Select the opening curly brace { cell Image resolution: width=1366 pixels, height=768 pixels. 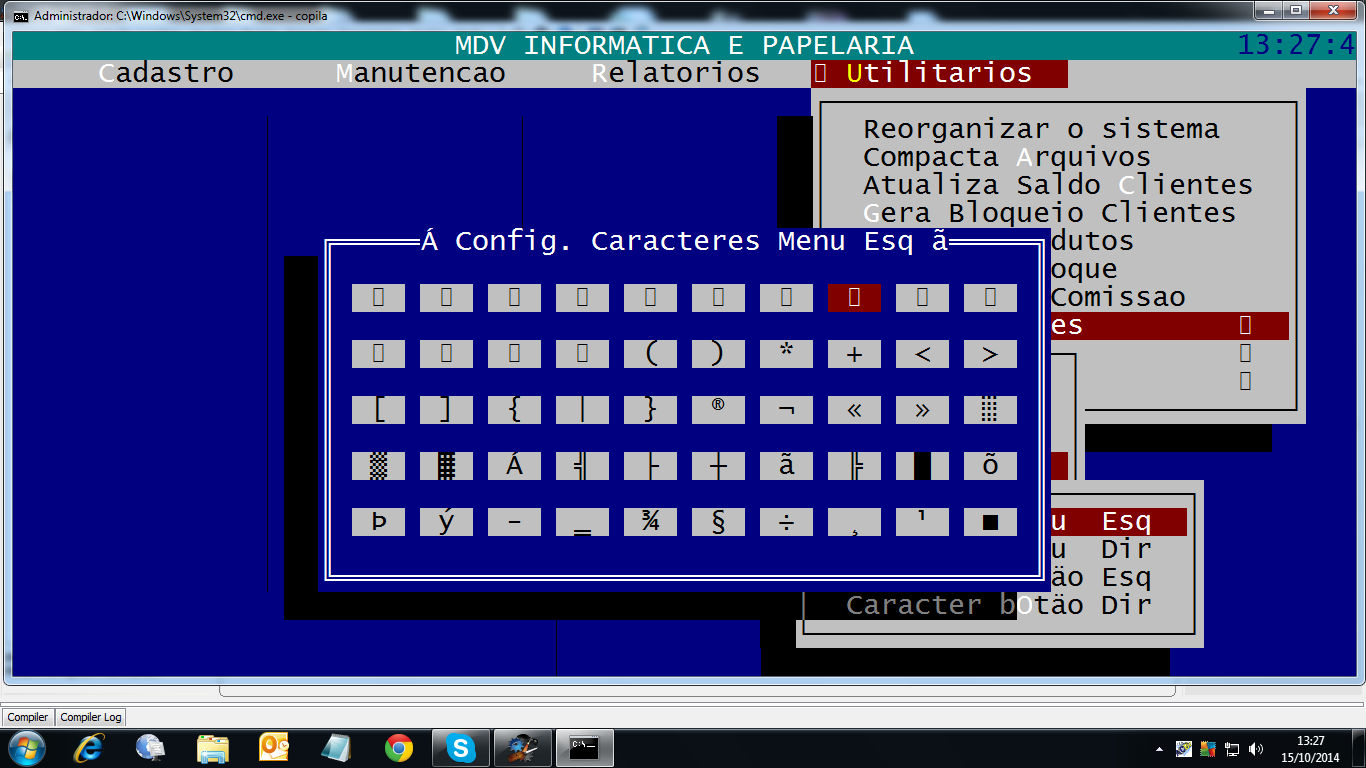coord(514,409)
